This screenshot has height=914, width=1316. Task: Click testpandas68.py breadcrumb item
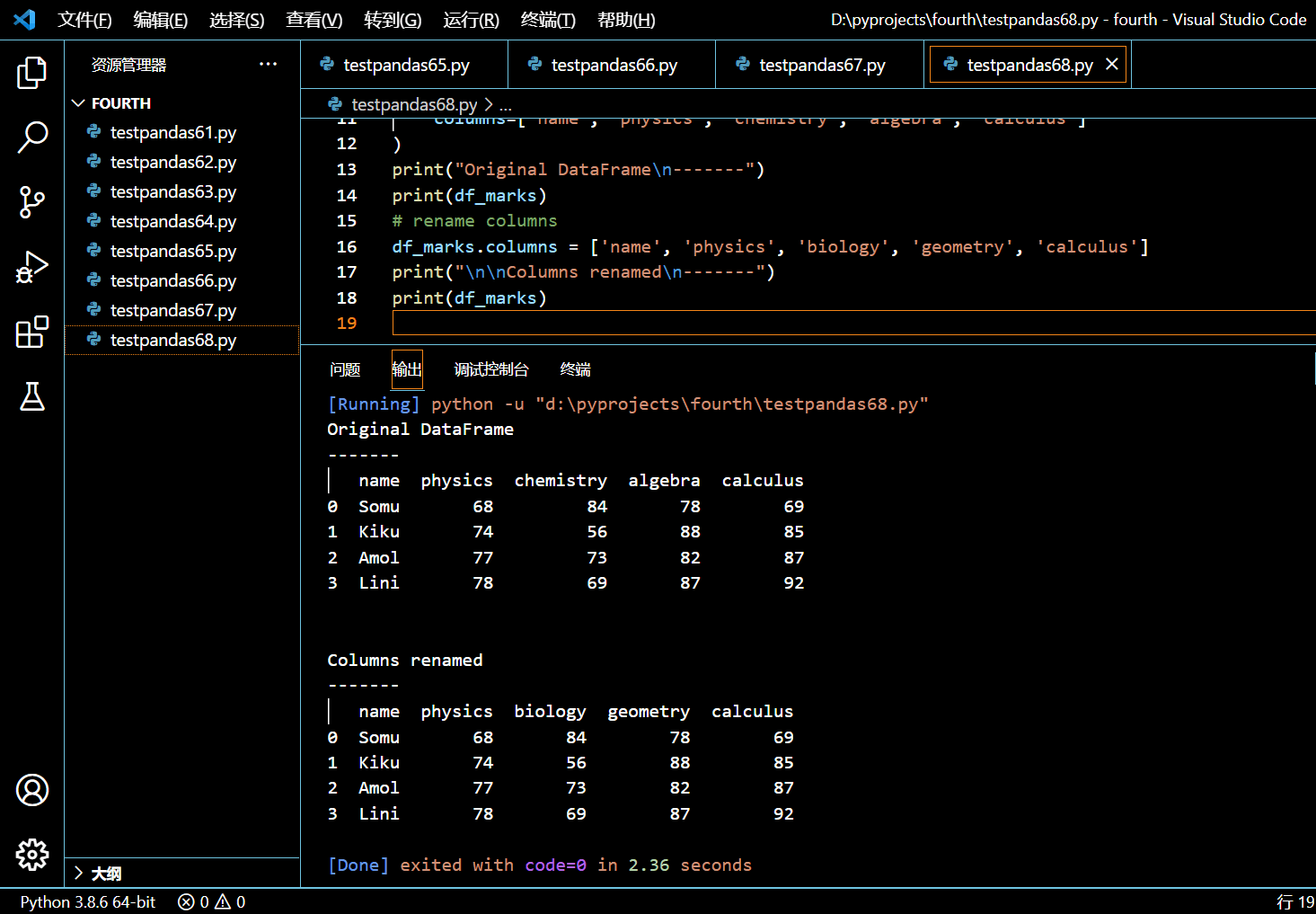tap(414, 104)
